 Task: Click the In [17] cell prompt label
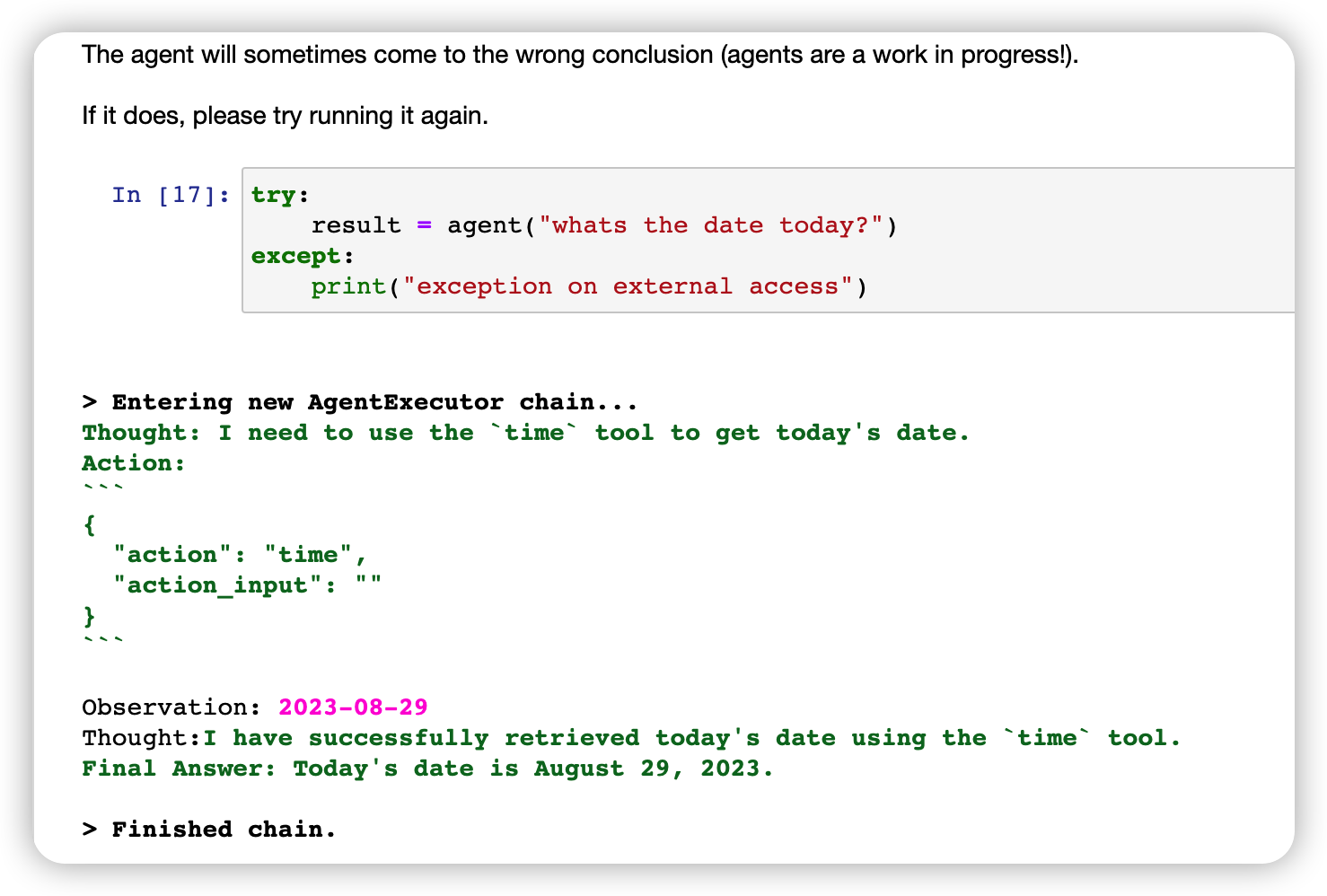click(171, 195)
